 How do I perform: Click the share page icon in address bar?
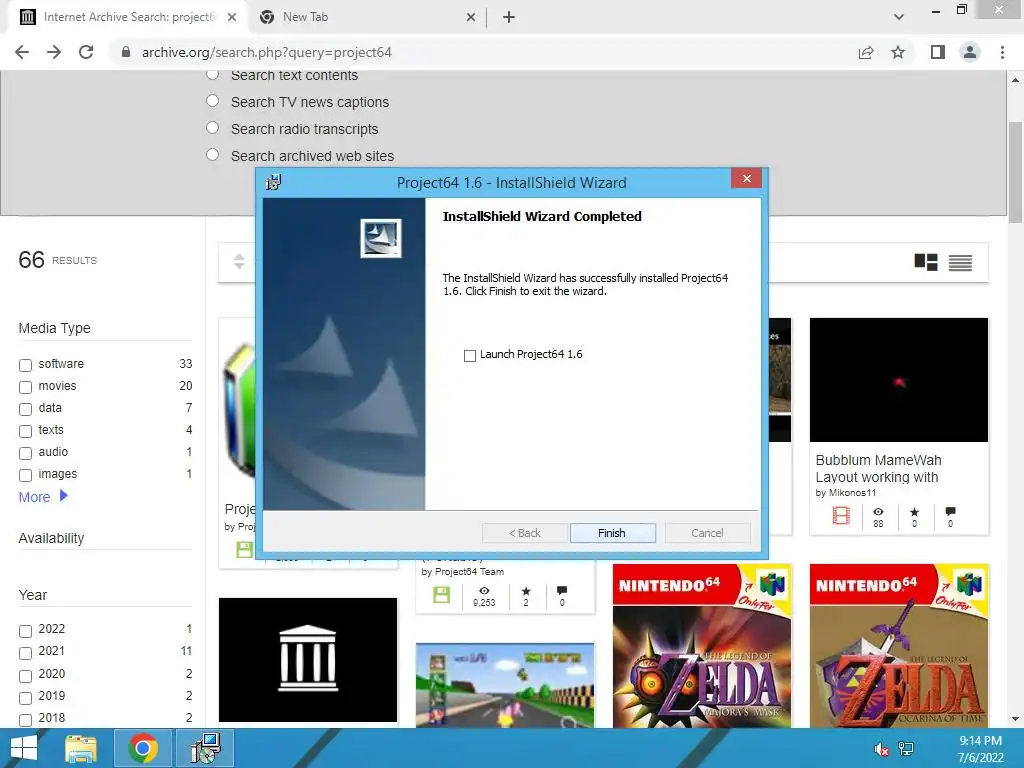click(866, 52)
